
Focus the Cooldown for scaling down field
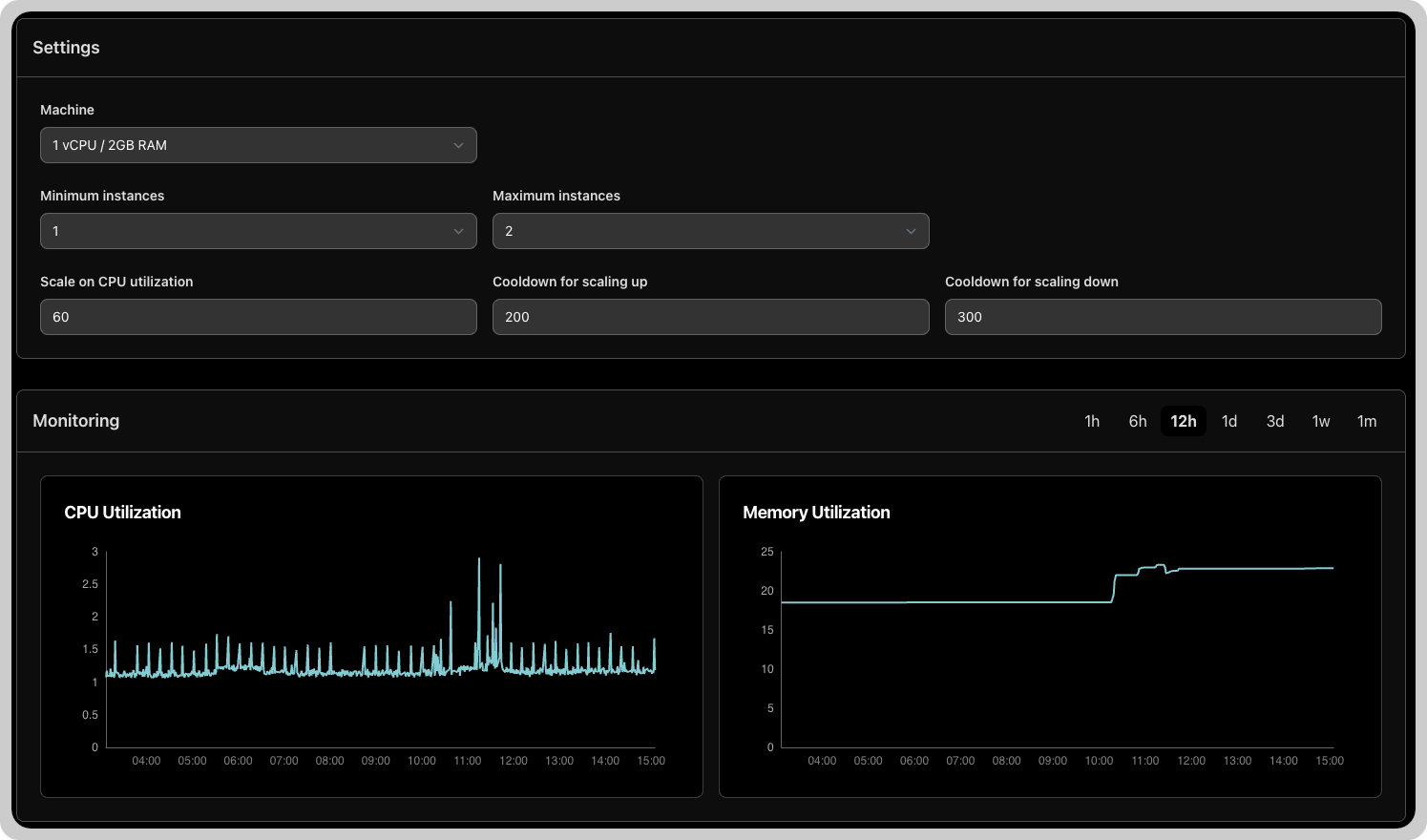pyautogui.click(x=1163, y=317)
